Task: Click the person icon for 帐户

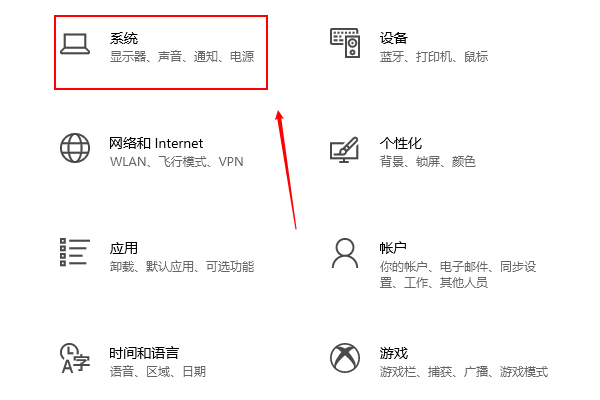Action: (345, 253)
